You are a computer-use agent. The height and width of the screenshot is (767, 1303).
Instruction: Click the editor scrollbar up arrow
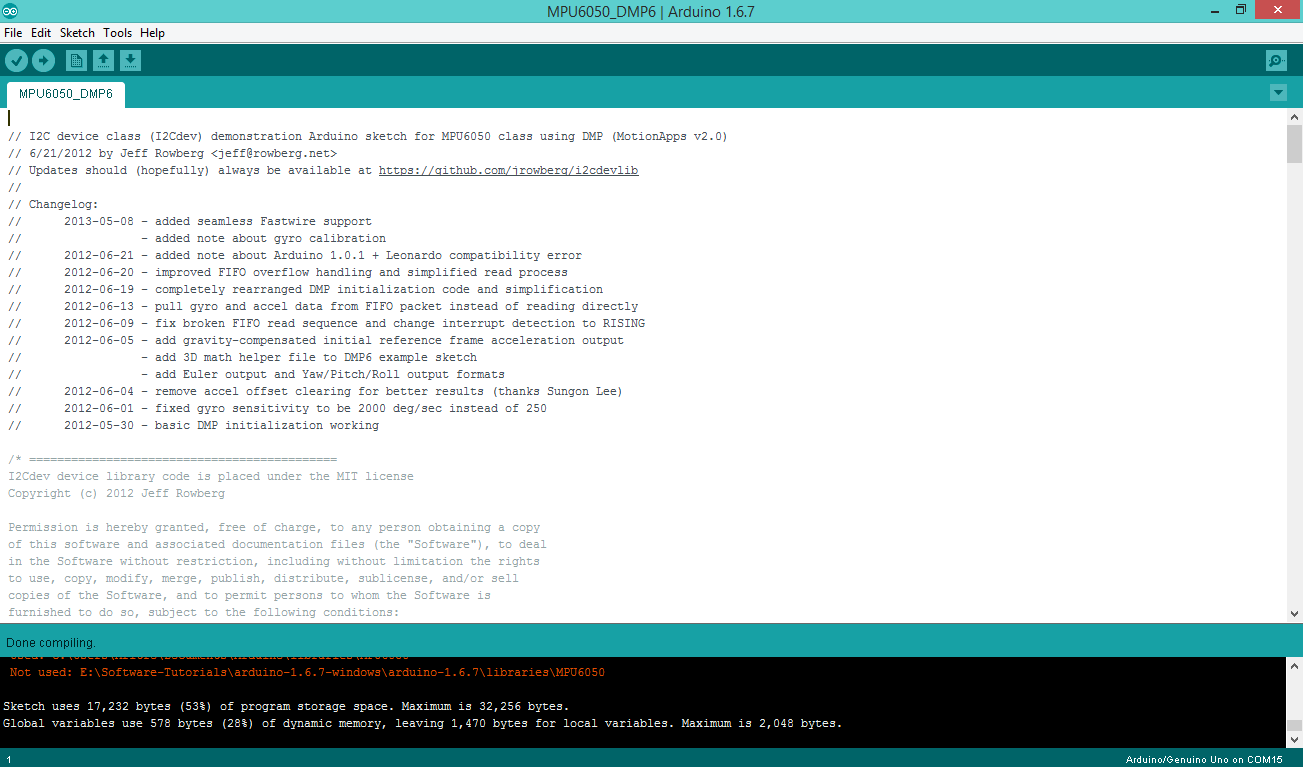click(1294, 117)
